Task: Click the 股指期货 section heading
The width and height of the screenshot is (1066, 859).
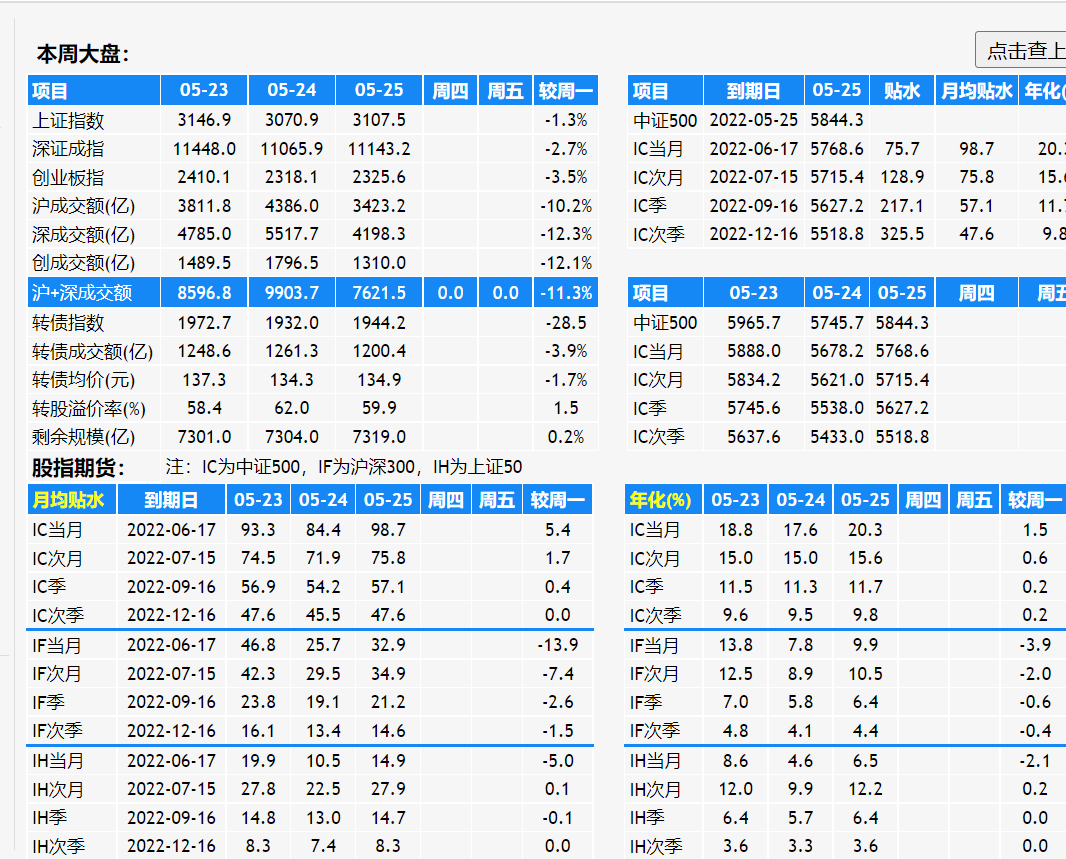Action: click(78, 468)
